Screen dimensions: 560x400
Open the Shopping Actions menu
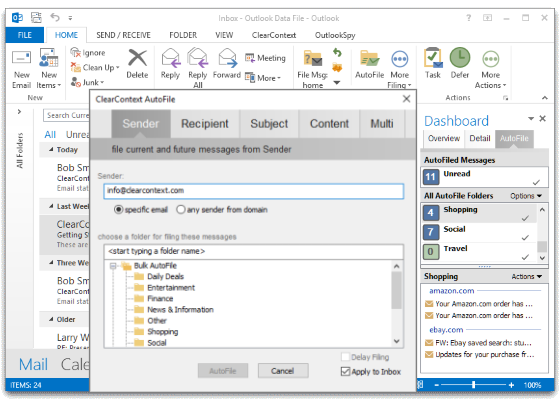click(526, 276)
